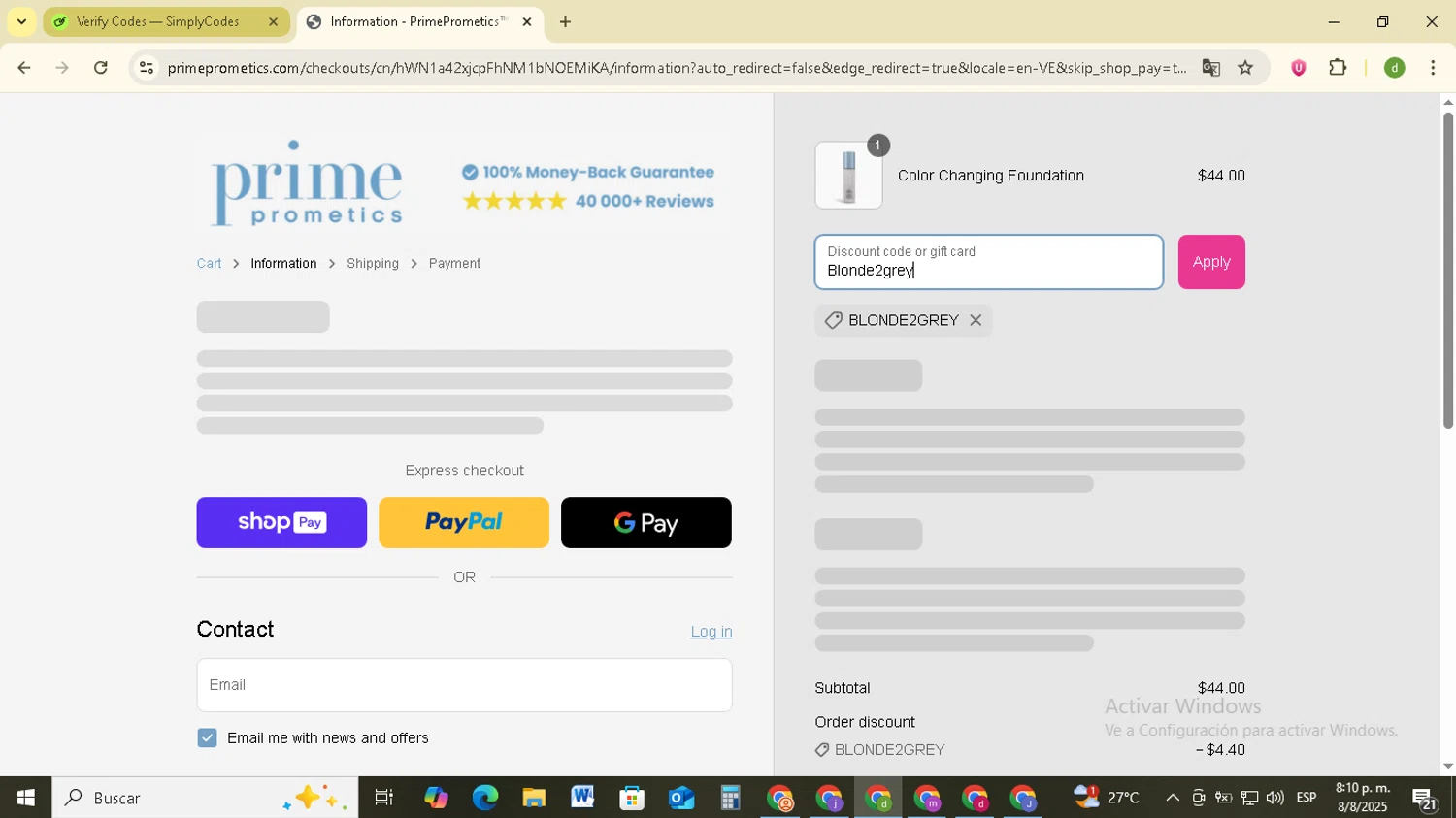The height and width of the screenshot is (818, 1456).
Task: Switch to the Verify Codes — SimplyCodes tab
Action: [166, 21]
